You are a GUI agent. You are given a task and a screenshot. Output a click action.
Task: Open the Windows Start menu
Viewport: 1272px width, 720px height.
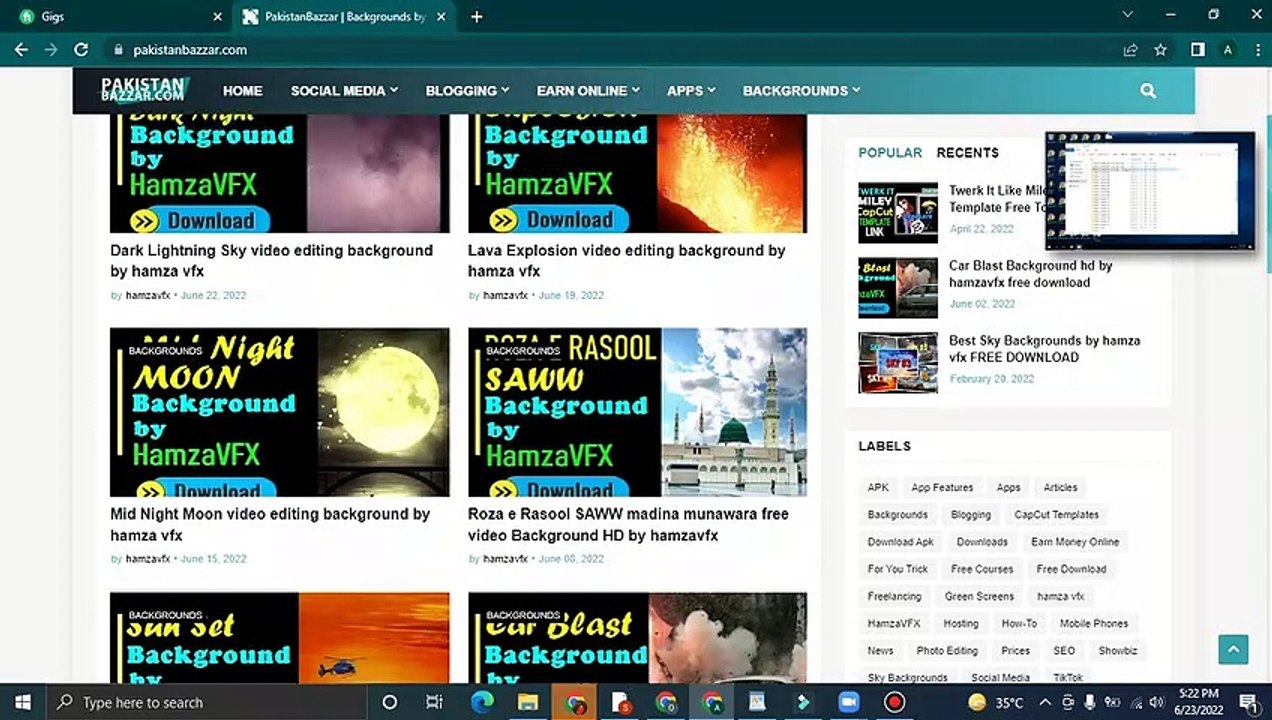(22, 702)
